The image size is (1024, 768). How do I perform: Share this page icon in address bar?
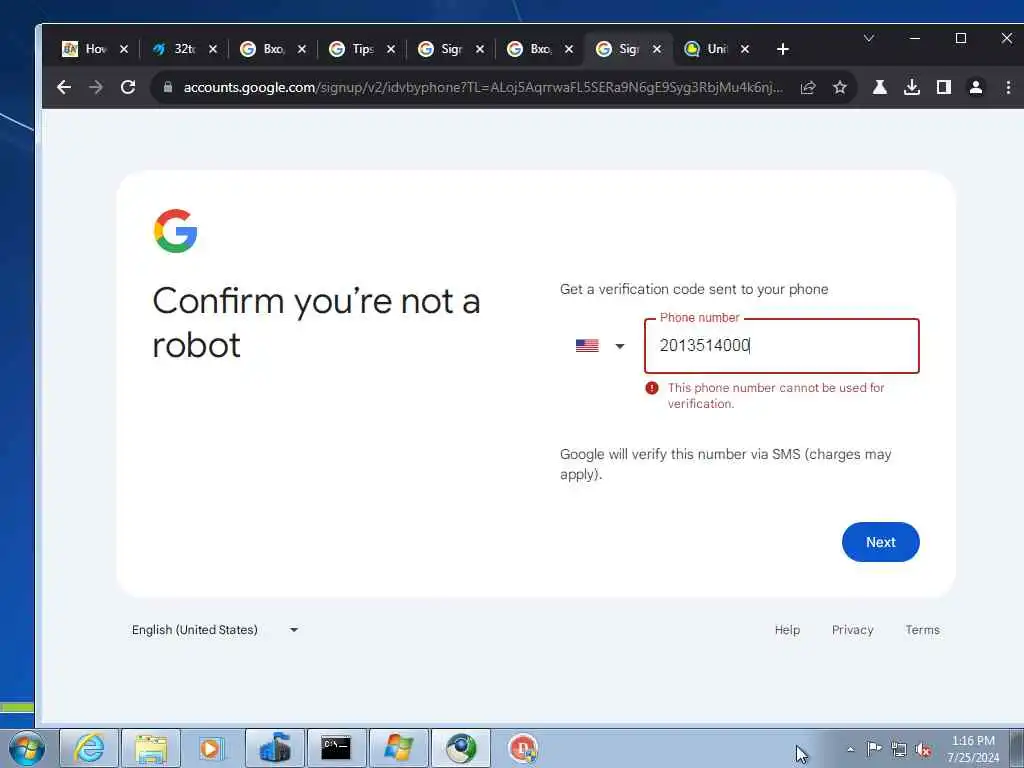click(808, 87)
